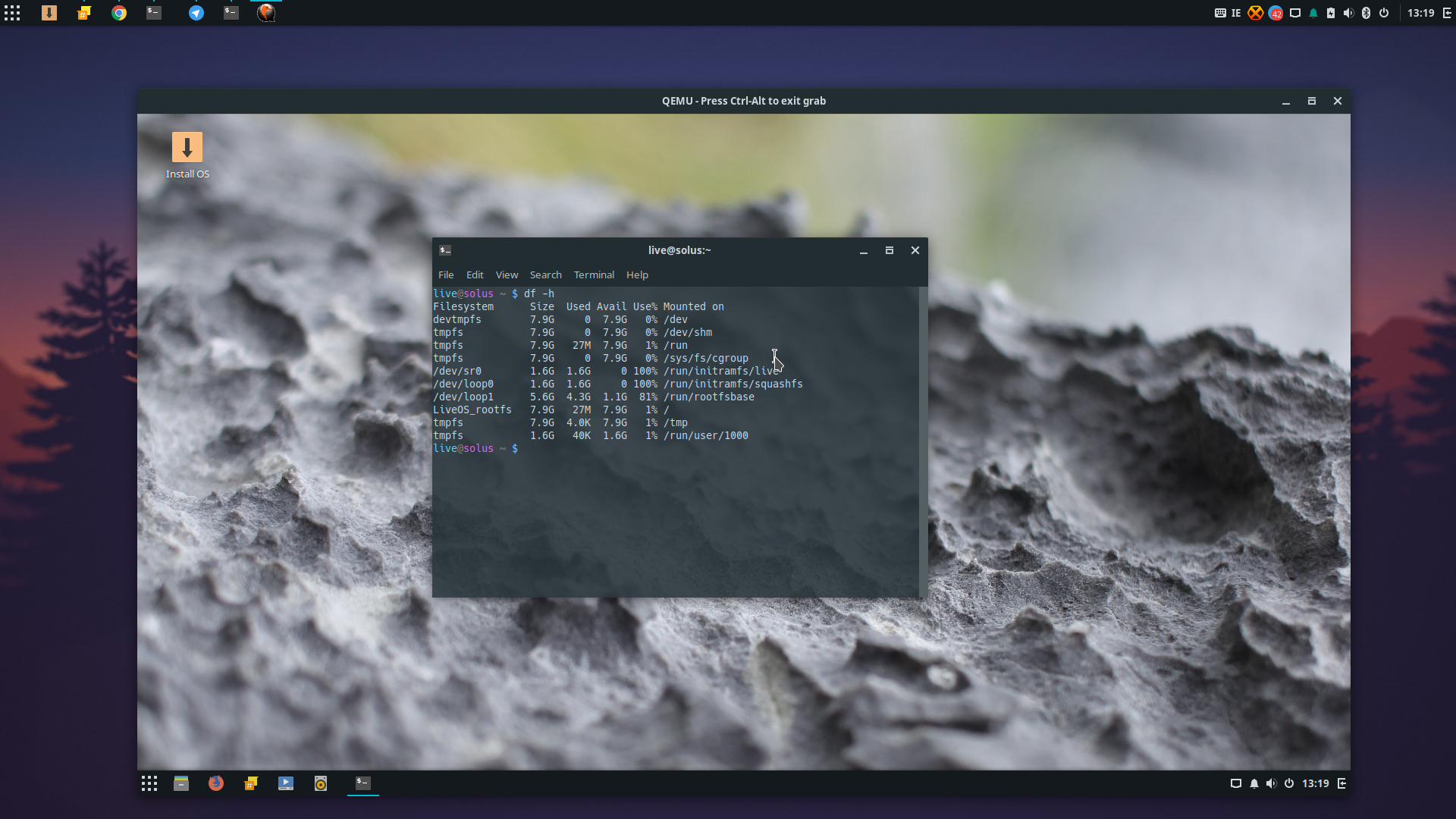Image resolution: width=1456 pixels, height=819 pixels.
Task: Open Rhythmbox speaker icon in QEMU panel
Action: click(x=321, y=783)
